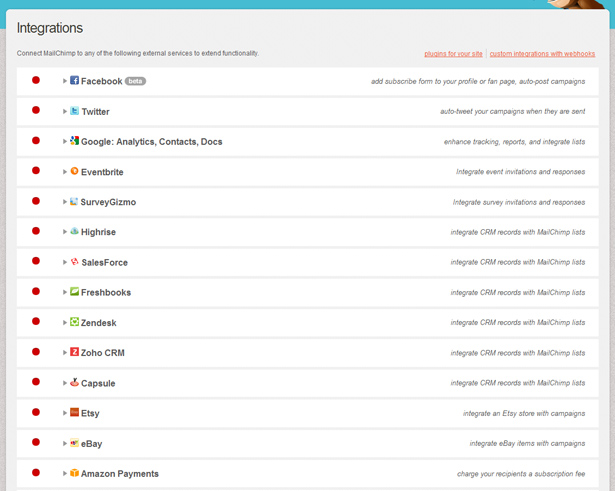The height and width of the screenshot is (491, 615).
Task: Click the Amazon Payments box icon
Action: (75, 473)
